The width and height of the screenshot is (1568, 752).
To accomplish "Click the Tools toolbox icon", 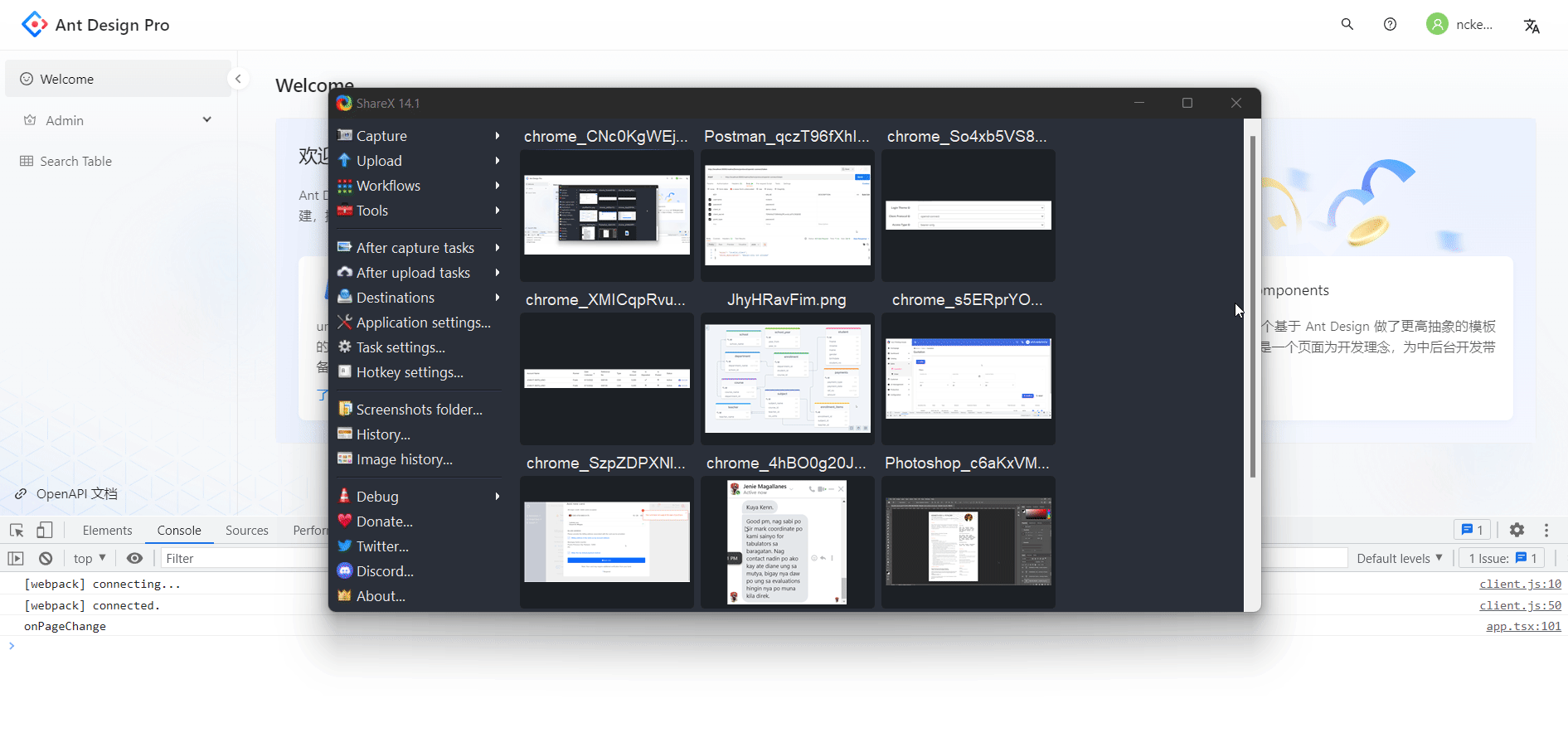I will click(x=345, y=211).
